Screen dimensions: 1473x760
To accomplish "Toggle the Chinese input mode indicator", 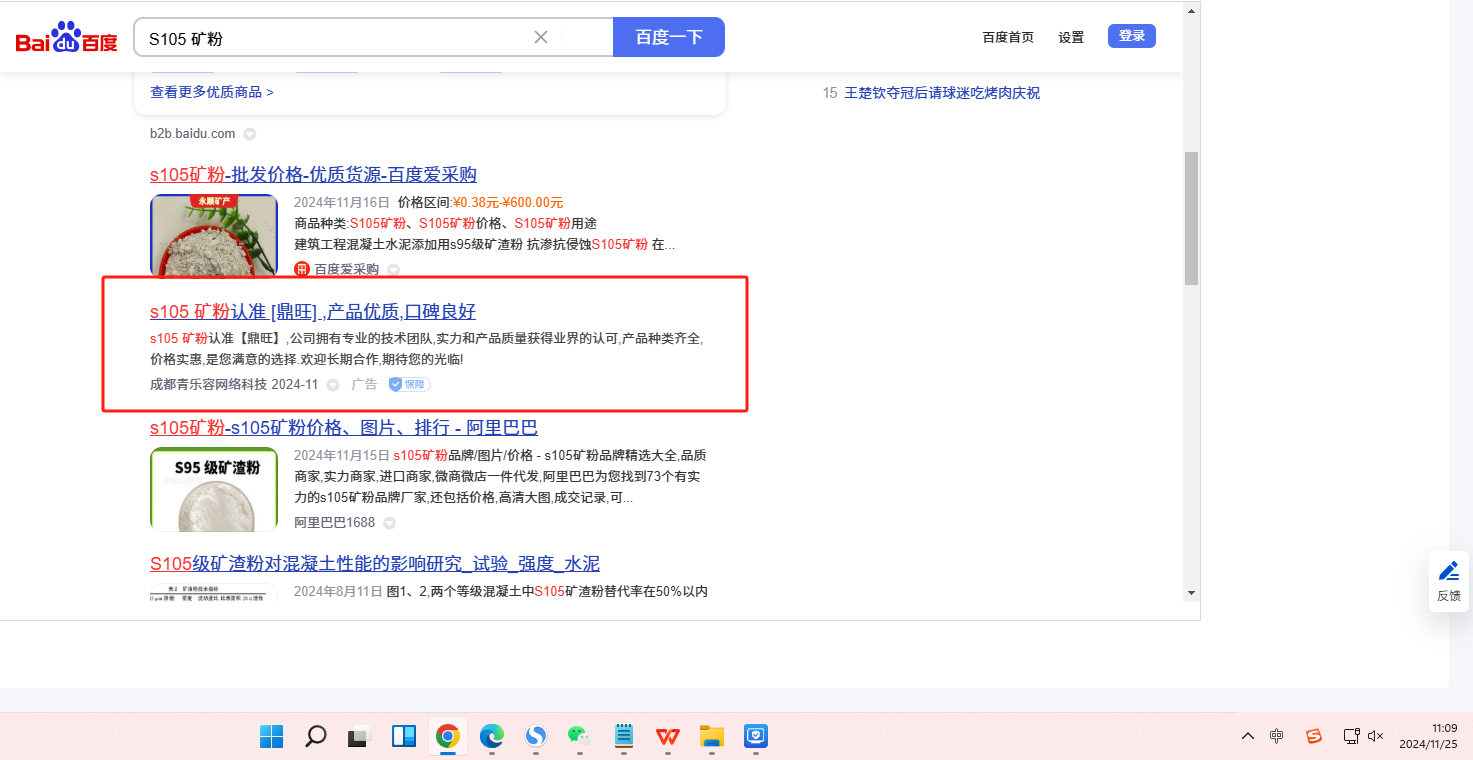I will (x=1277, y=736).
